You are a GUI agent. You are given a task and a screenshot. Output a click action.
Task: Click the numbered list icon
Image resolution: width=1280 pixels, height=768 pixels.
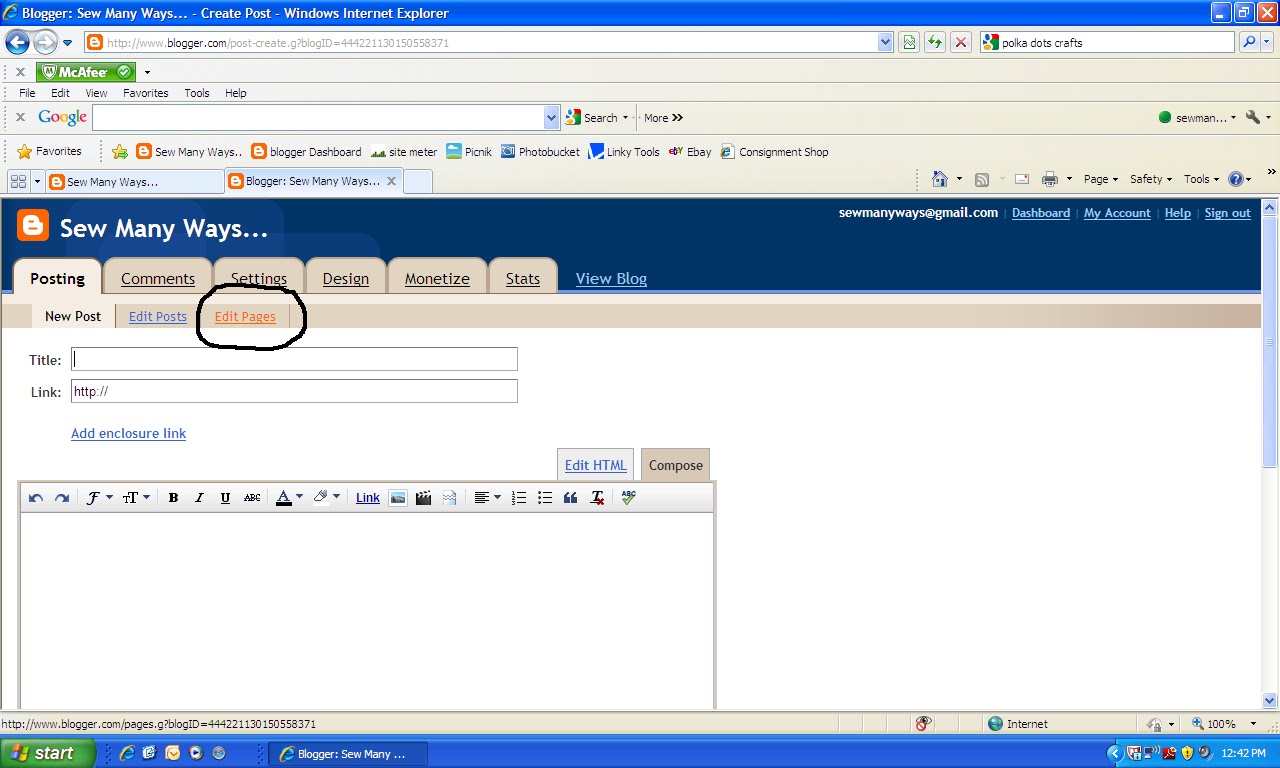tap(519, 498)
